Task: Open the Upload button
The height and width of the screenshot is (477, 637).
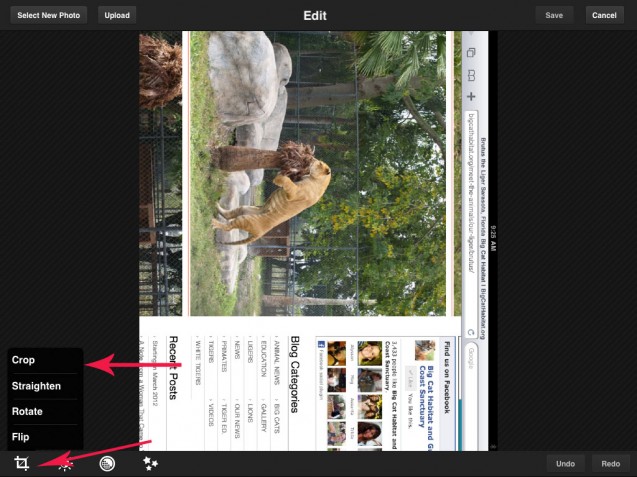Action: point(117,15)
